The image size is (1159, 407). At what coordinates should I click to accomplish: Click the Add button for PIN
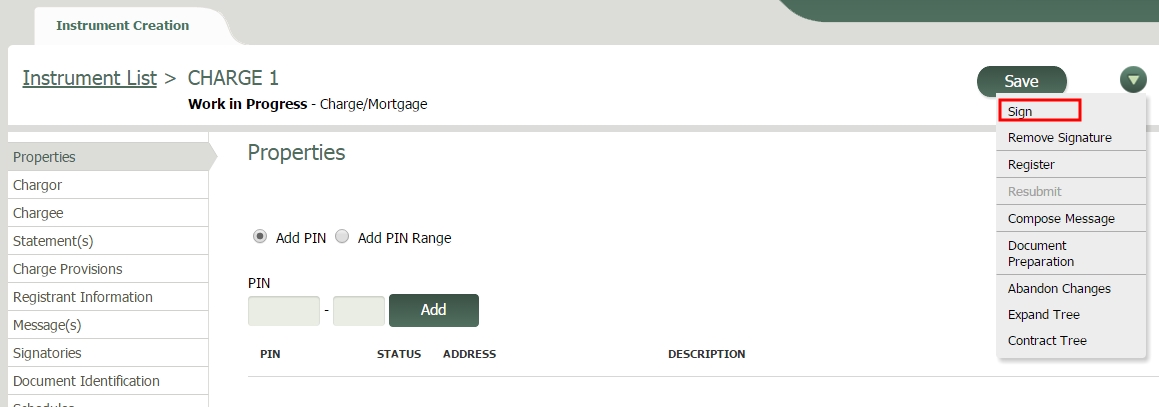click(x=433, y=310)
